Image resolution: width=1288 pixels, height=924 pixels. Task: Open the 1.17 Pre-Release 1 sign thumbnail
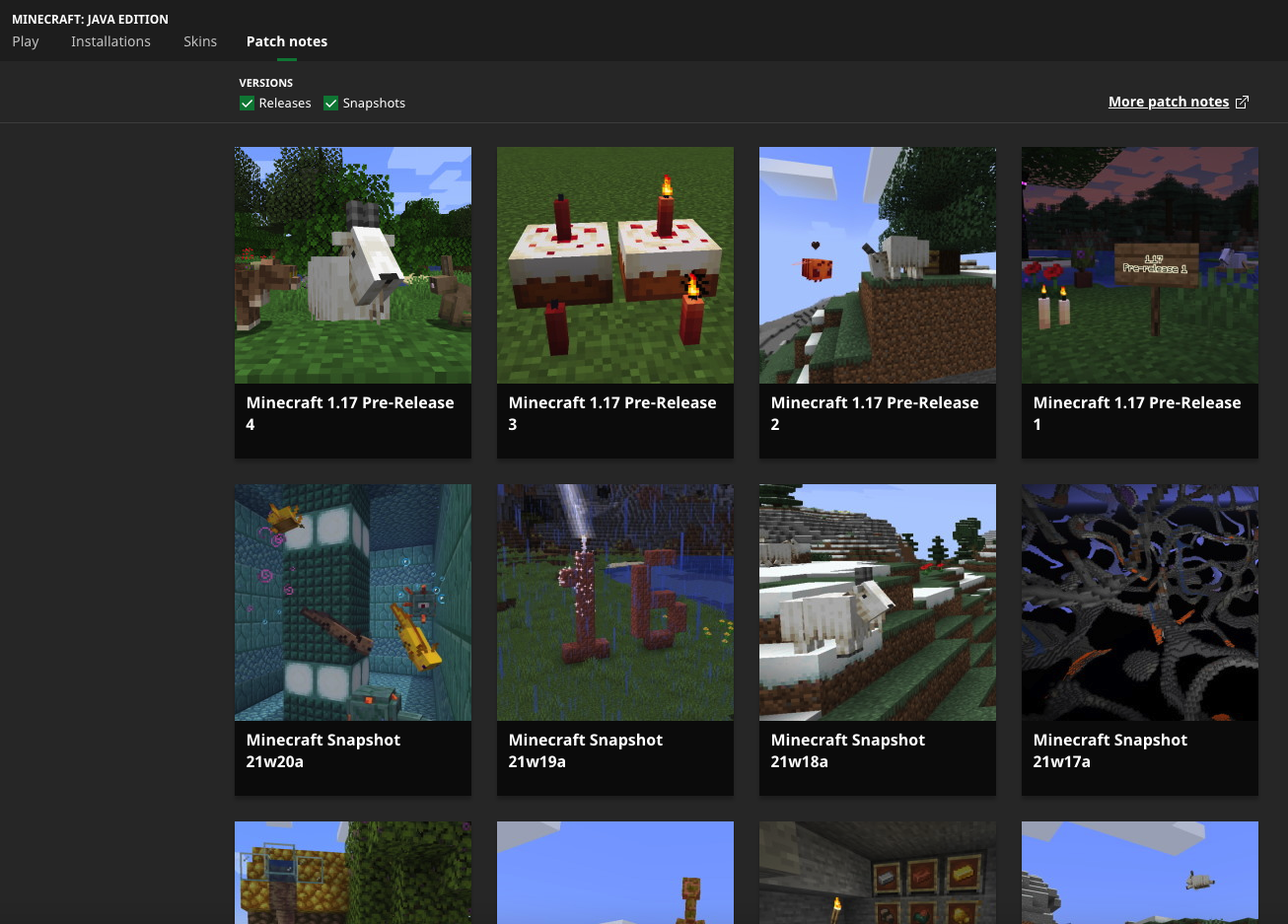[1140, 265]
